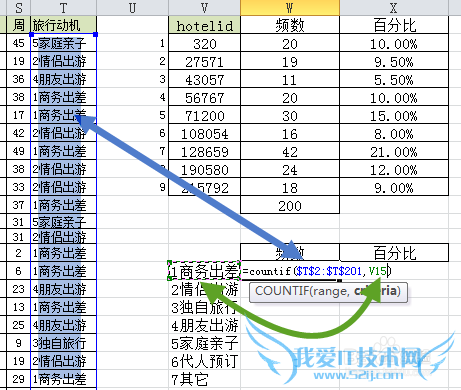Select hotelid cell 128659
This screenshot has width=461, height=390.
[204, 151]
